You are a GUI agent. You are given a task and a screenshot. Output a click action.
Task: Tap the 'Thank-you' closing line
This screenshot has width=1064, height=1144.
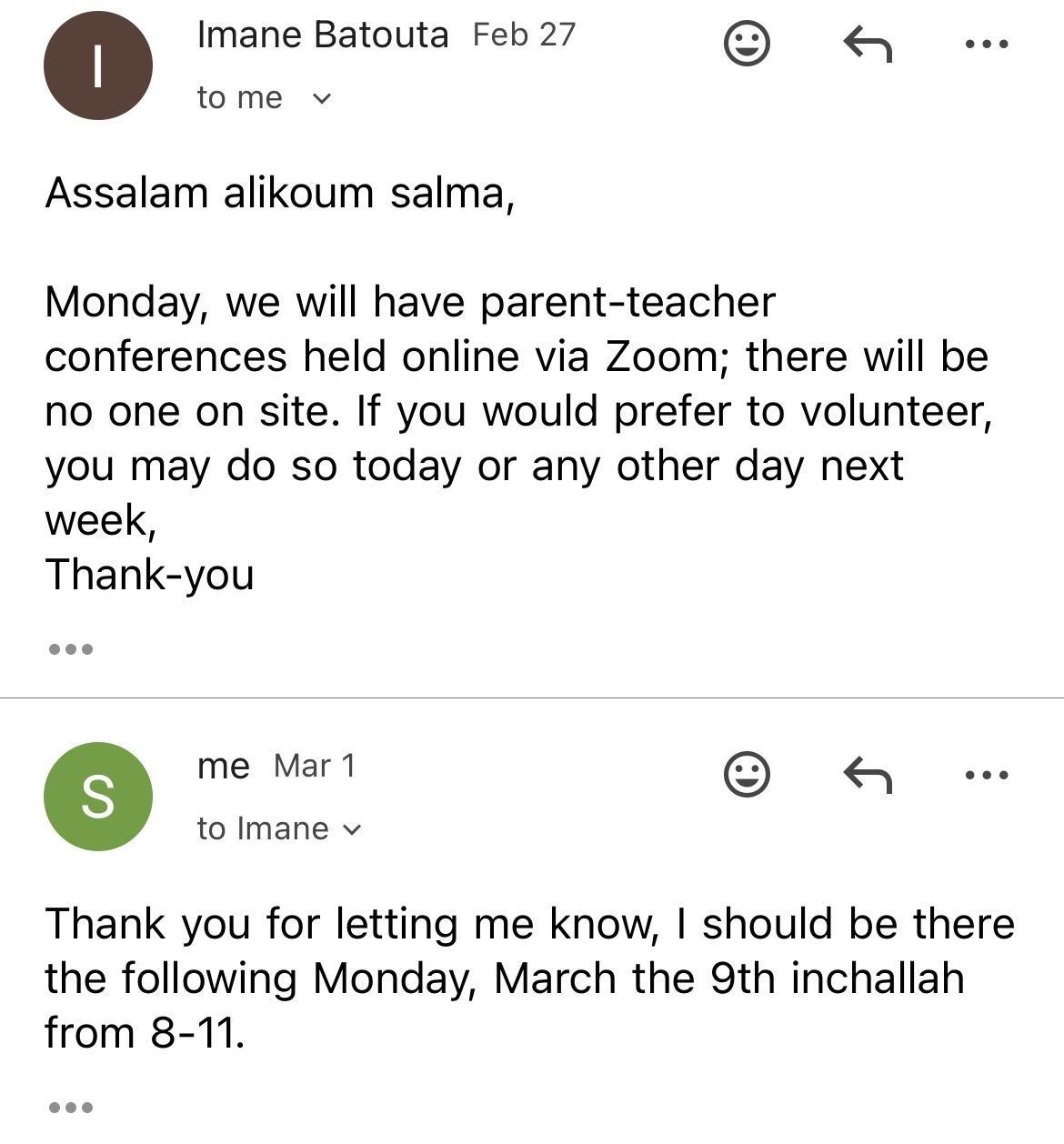149,575
